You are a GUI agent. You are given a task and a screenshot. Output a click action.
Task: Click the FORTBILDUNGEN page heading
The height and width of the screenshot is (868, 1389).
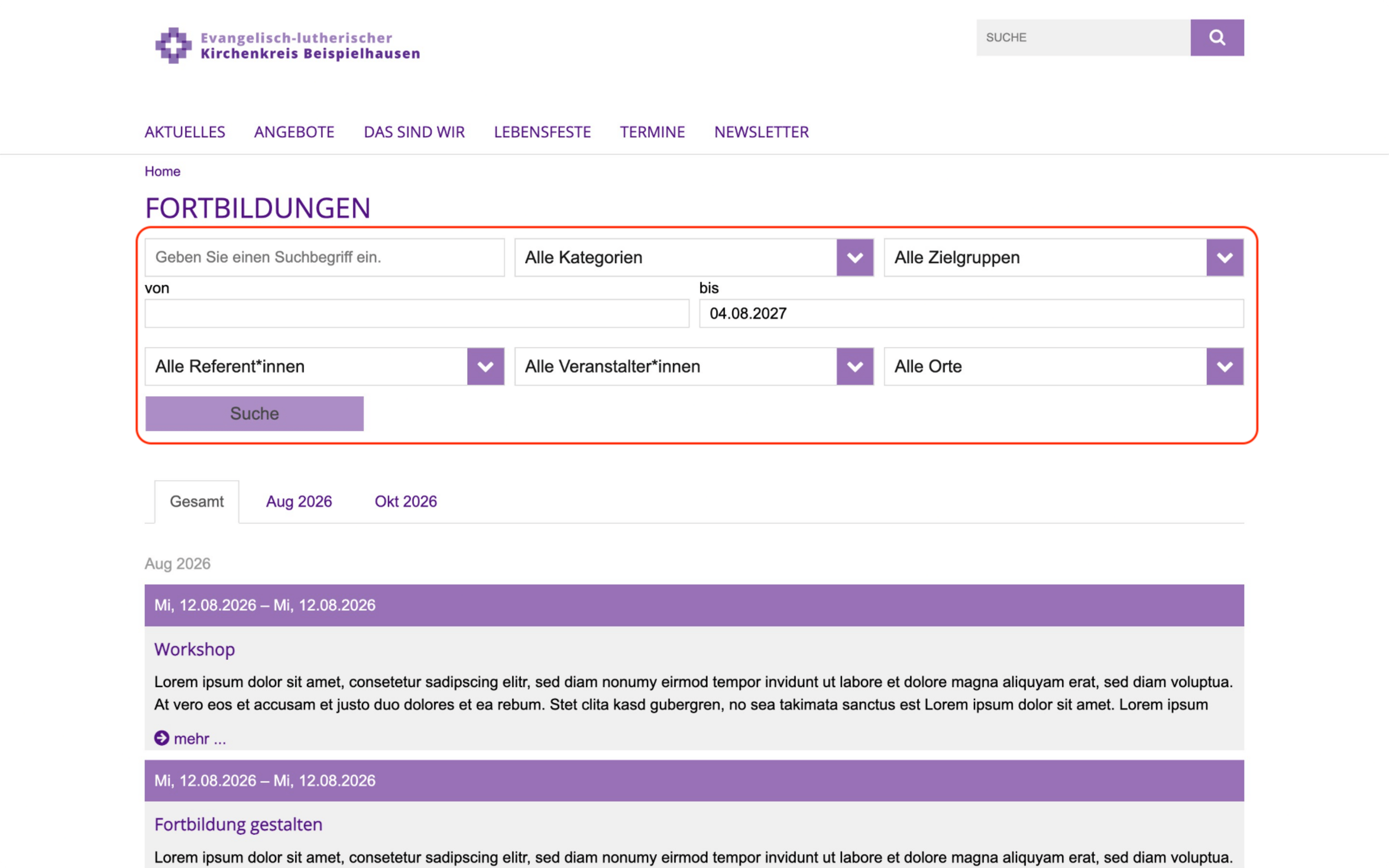coord(258,208)
